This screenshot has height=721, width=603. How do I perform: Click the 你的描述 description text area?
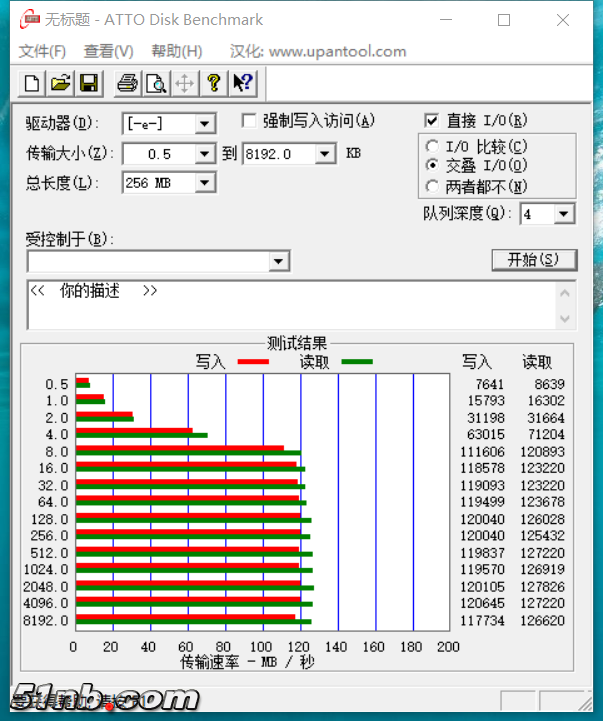290,305
